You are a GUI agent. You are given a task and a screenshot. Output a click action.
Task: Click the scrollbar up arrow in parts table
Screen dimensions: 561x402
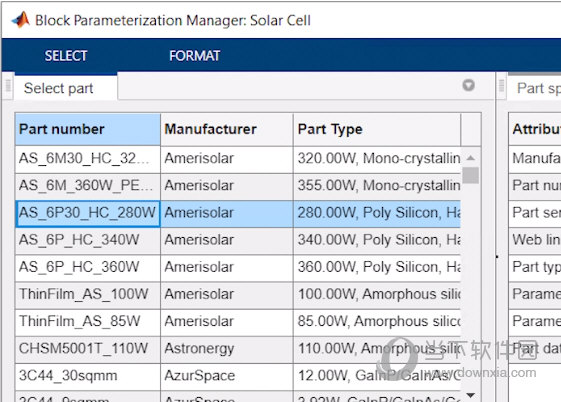click(471, 158)
